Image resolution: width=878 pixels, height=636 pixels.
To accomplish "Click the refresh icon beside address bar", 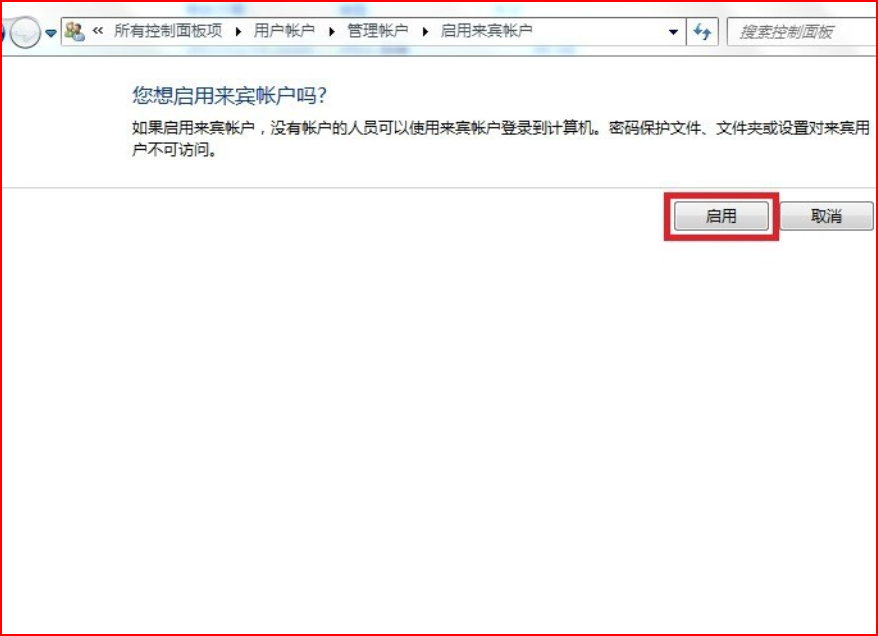I will tap(702, 32).
